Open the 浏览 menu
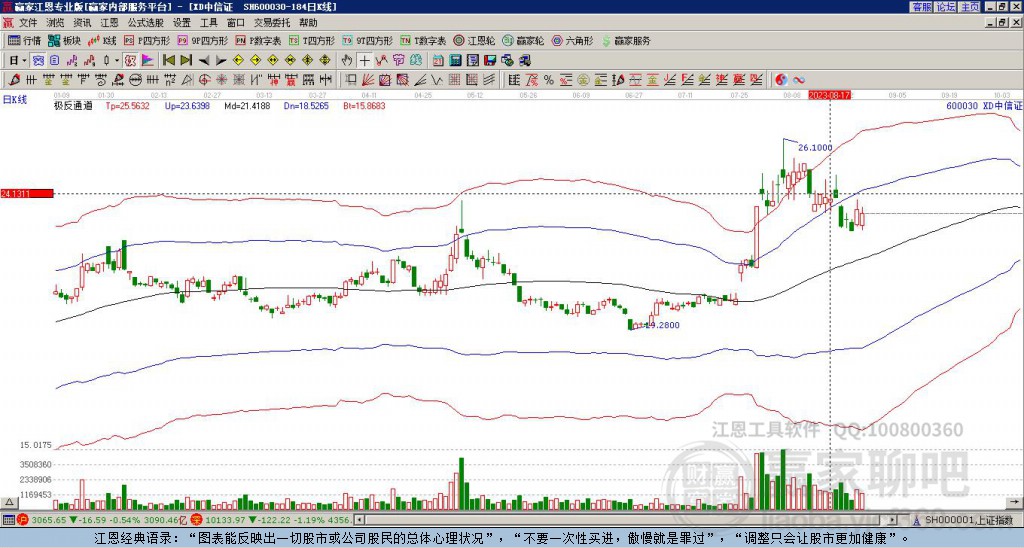 [x=56, y=23]
